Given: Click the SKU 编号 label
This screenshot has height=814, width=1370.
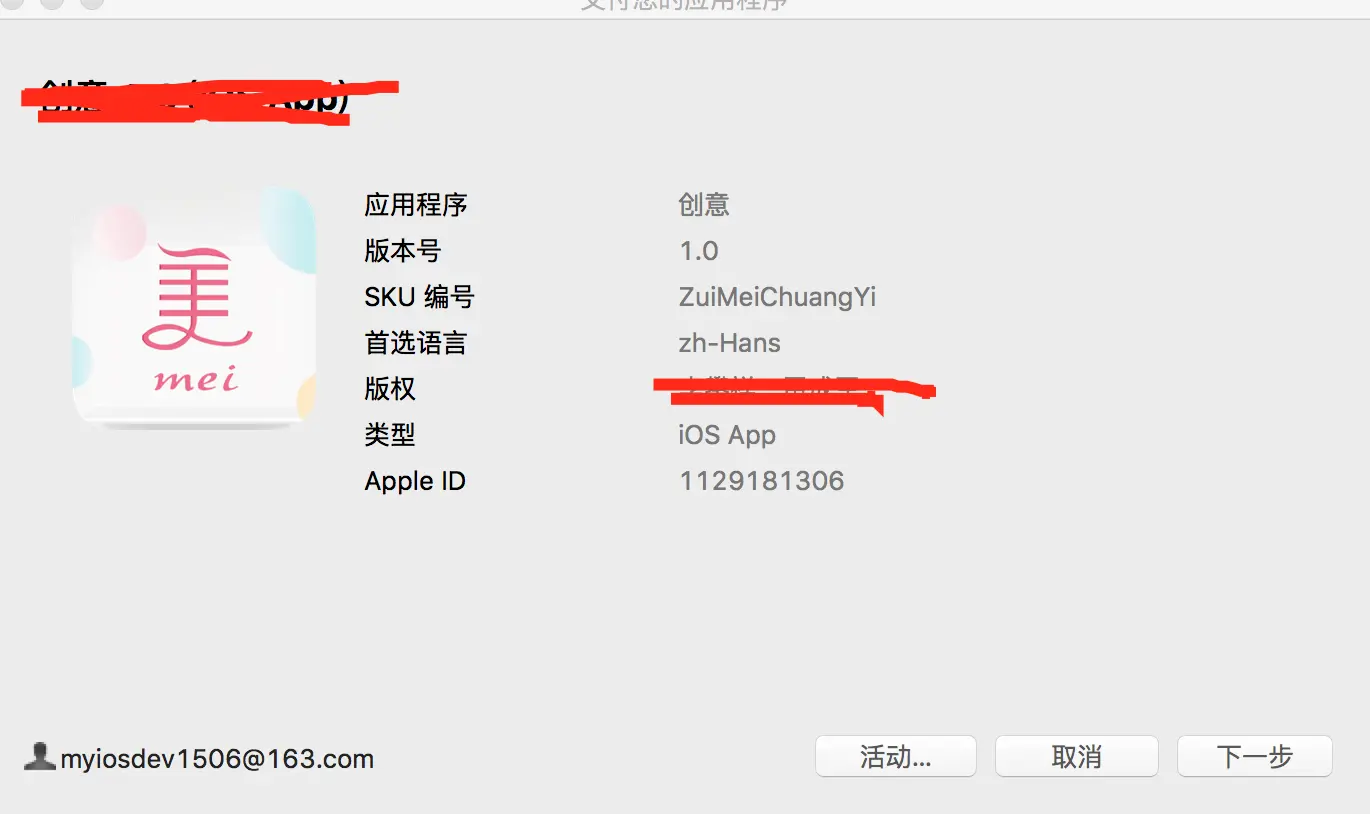Looking at the screenshot, I should click(x=419, y=297).
